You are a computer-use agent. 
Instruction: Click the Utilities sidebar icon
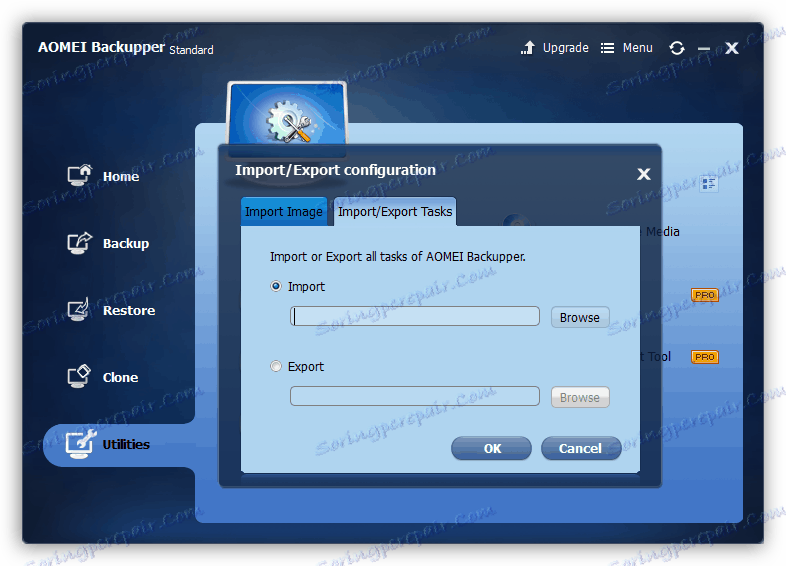80,444
